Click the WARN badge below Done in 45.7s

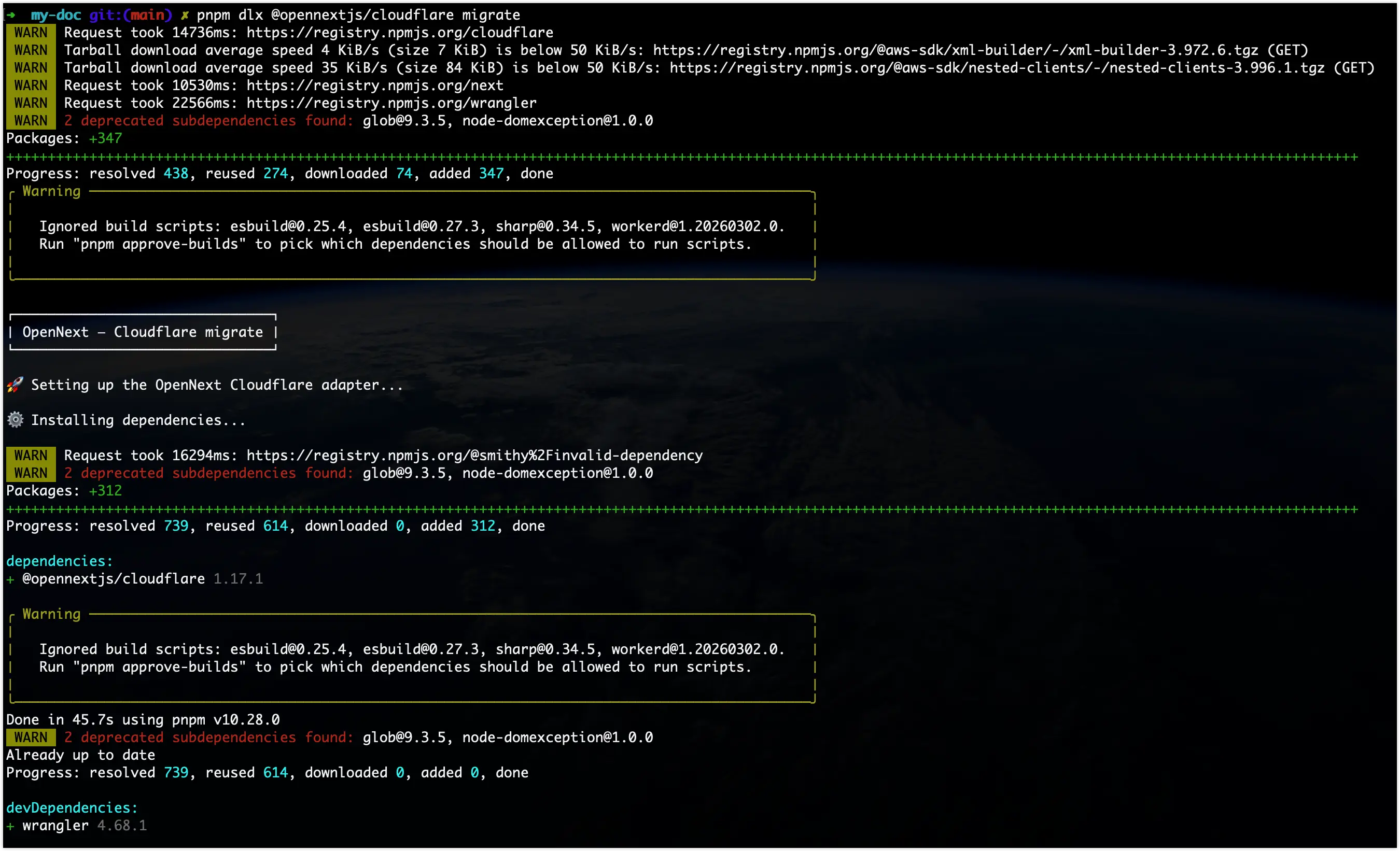click(31, 737)
